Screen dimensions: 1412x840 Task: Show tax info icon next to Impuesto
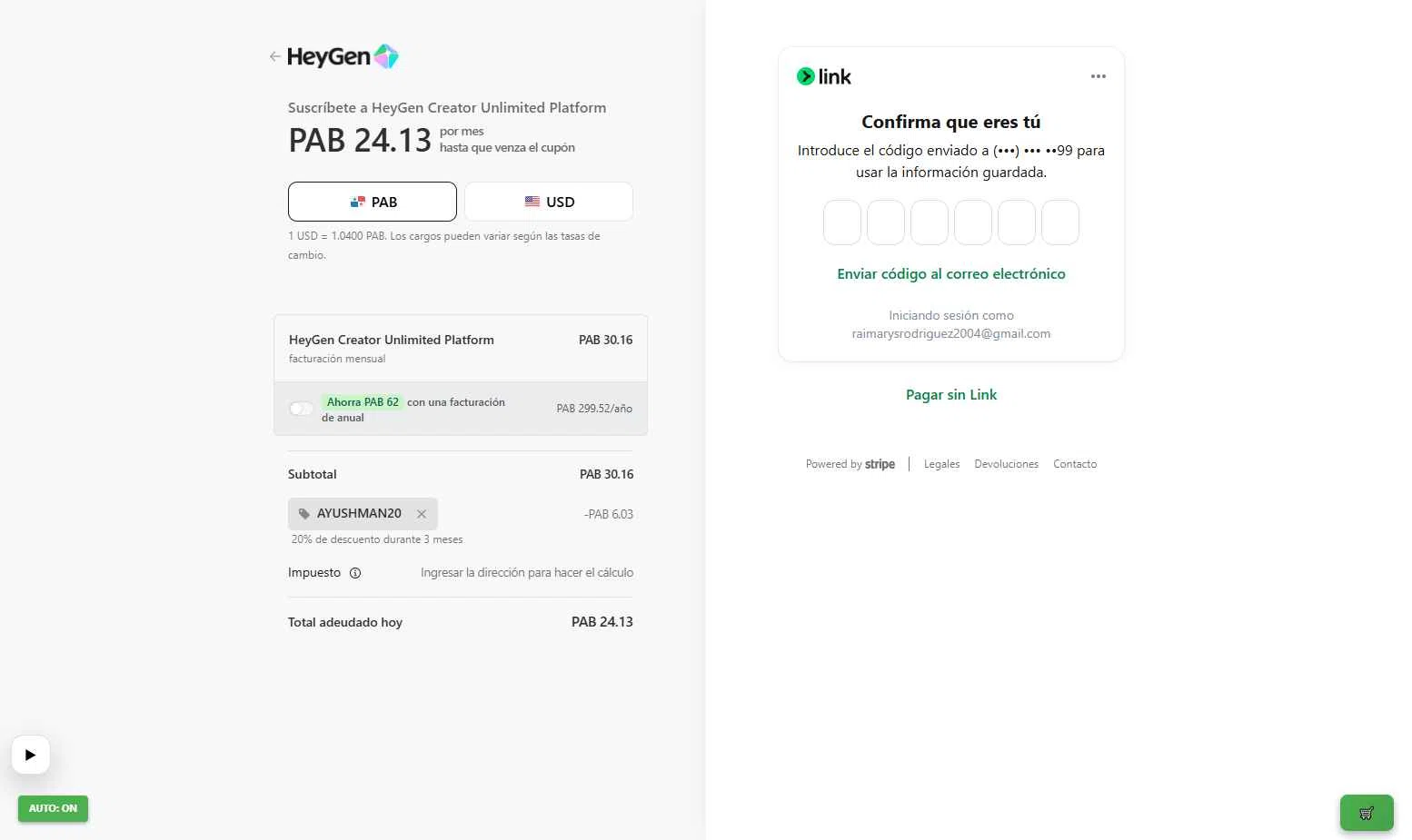[x=355, y=573]
